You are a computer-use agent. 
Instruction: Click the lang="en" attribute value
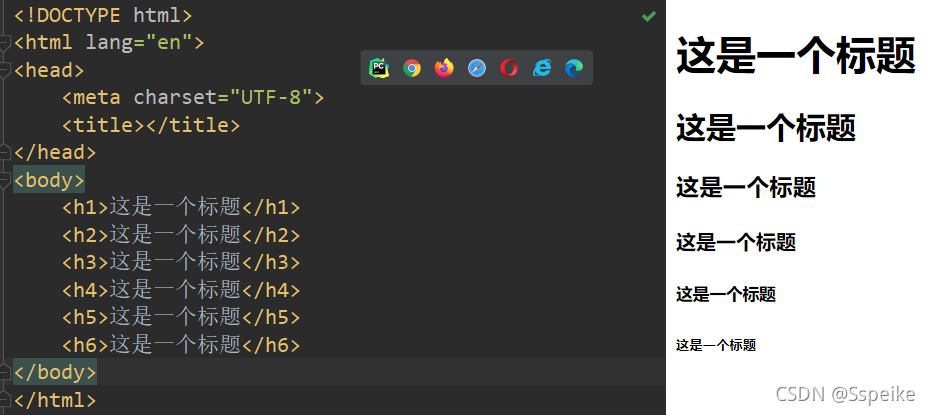168,43
